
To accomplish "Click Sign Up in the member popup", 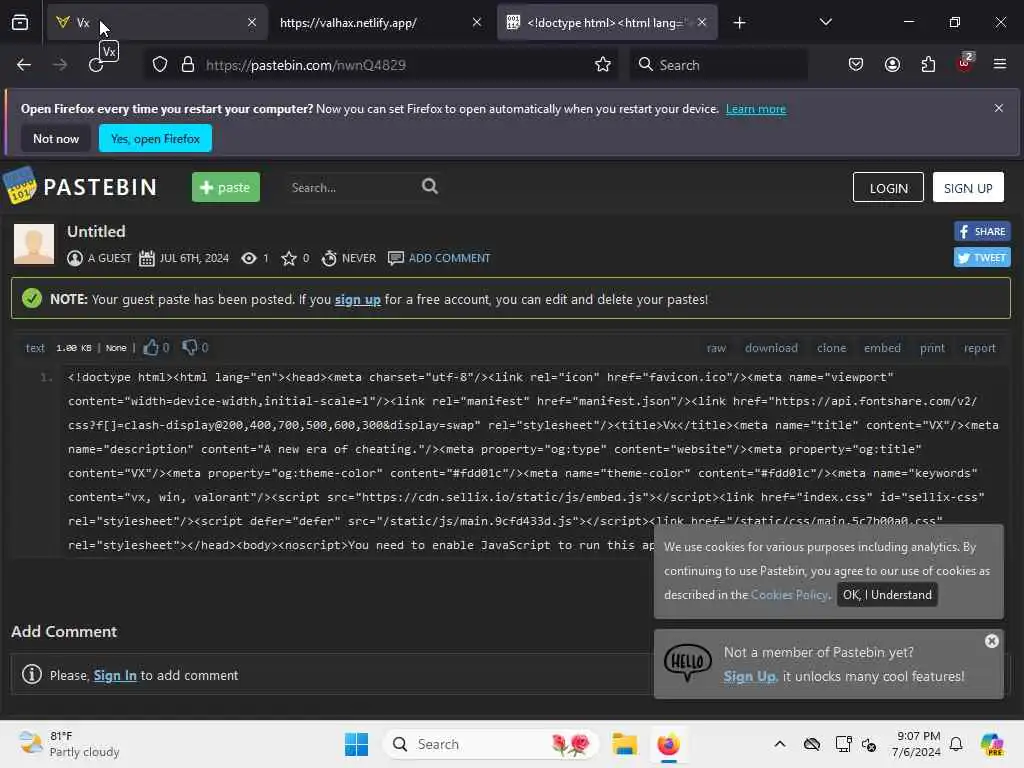I will click(x=750, y=677).
